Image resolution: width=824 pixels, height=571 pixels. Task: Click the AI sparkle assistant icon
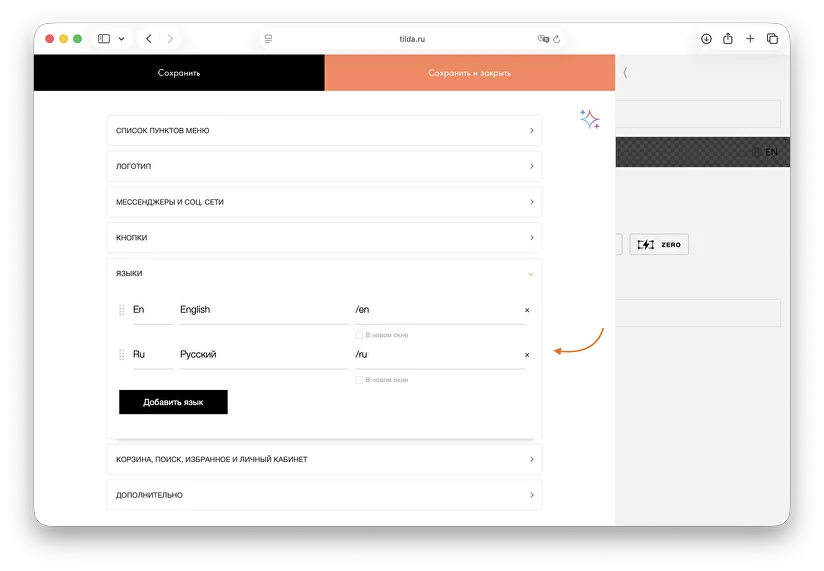590,119
